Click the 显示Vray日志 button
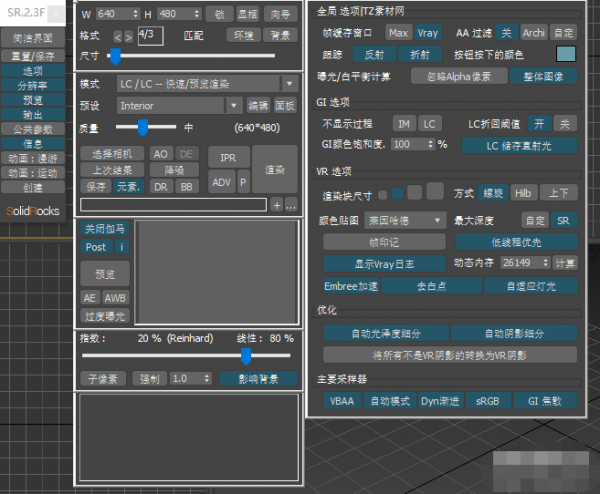This screenshot has height=494, width=600. point(384,264)
